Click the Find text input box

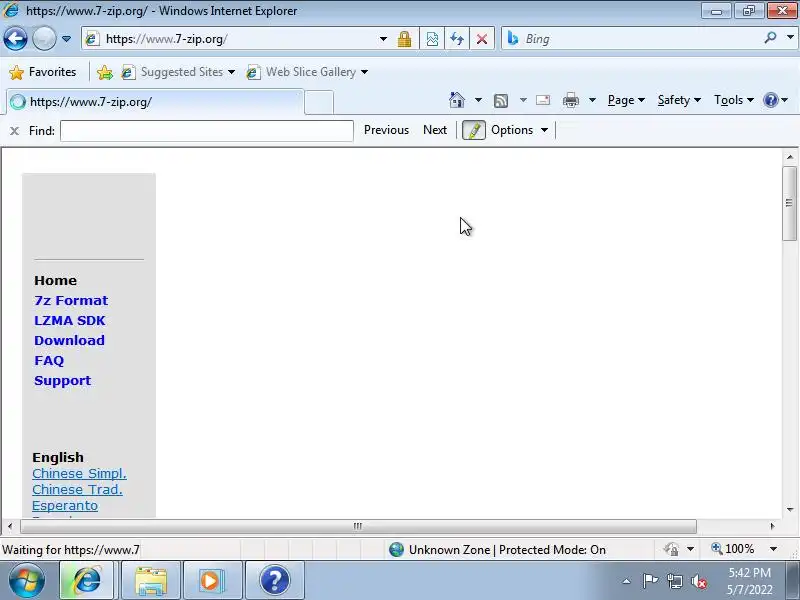[x=207, y=131]
